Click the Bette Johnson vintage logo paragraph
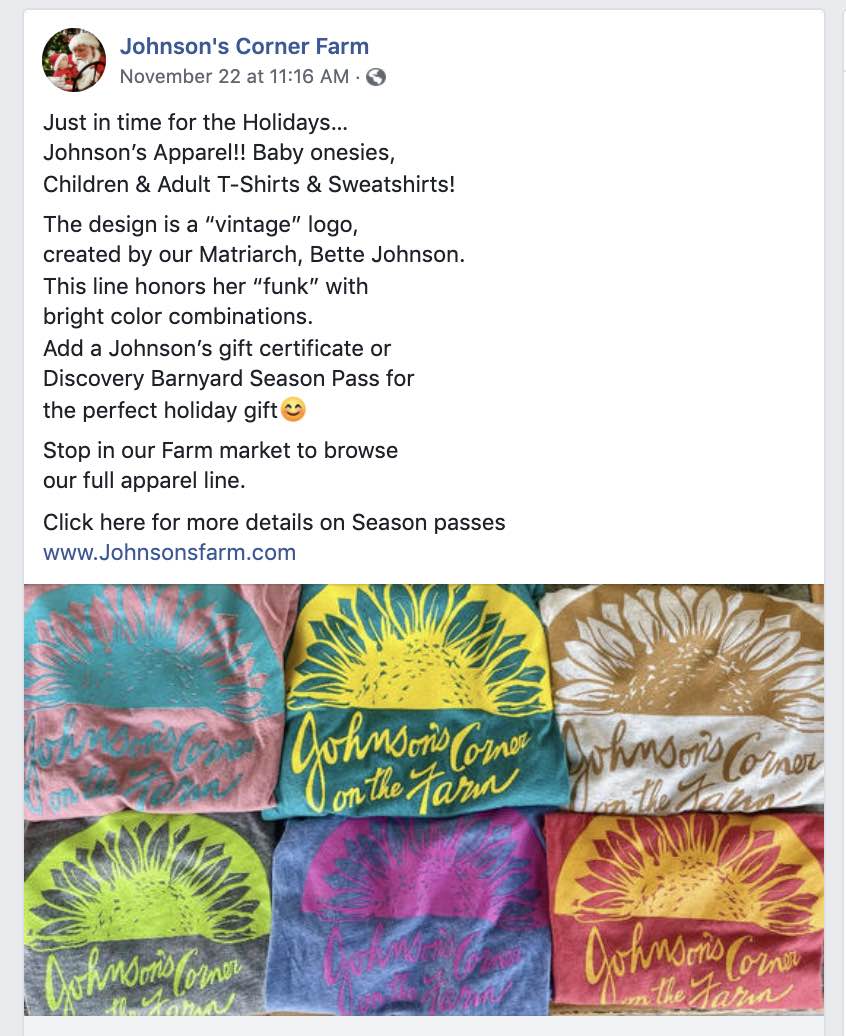The image size is (846, 1036). pos(254,270)
